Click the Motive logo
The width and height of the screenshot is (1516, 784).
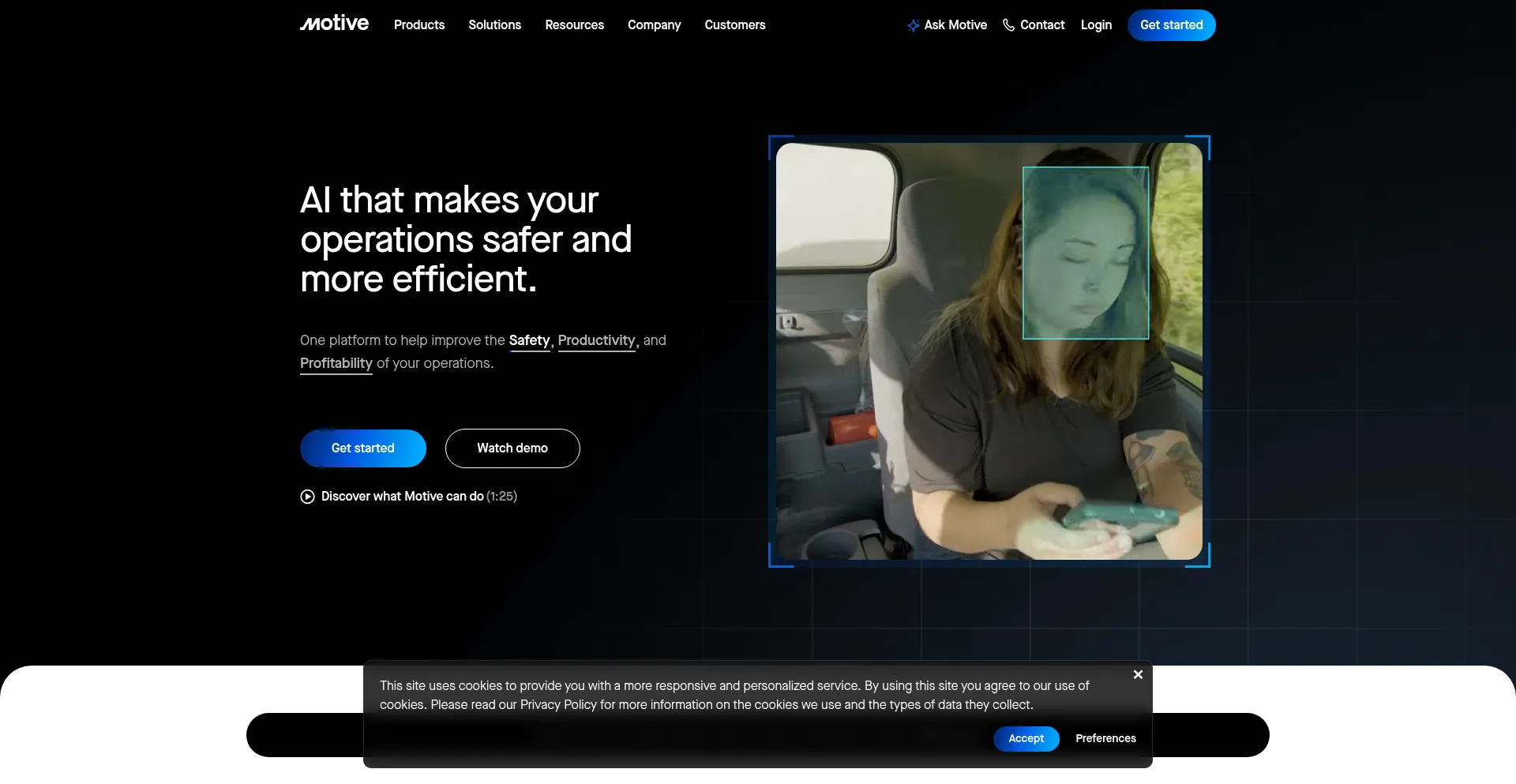click(x=334, y=24)
